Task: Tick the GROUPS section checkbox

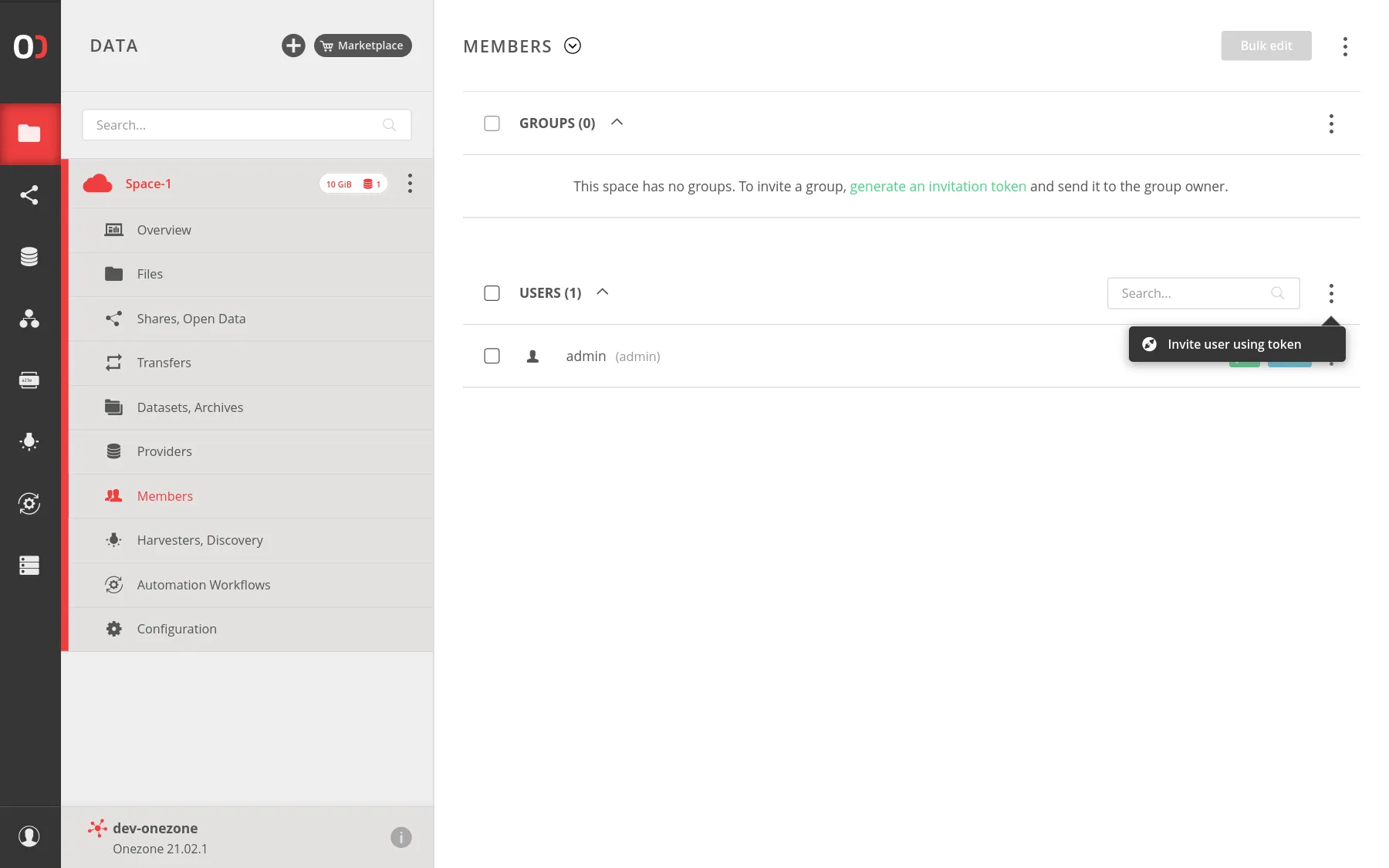Action: click(492, 123)
